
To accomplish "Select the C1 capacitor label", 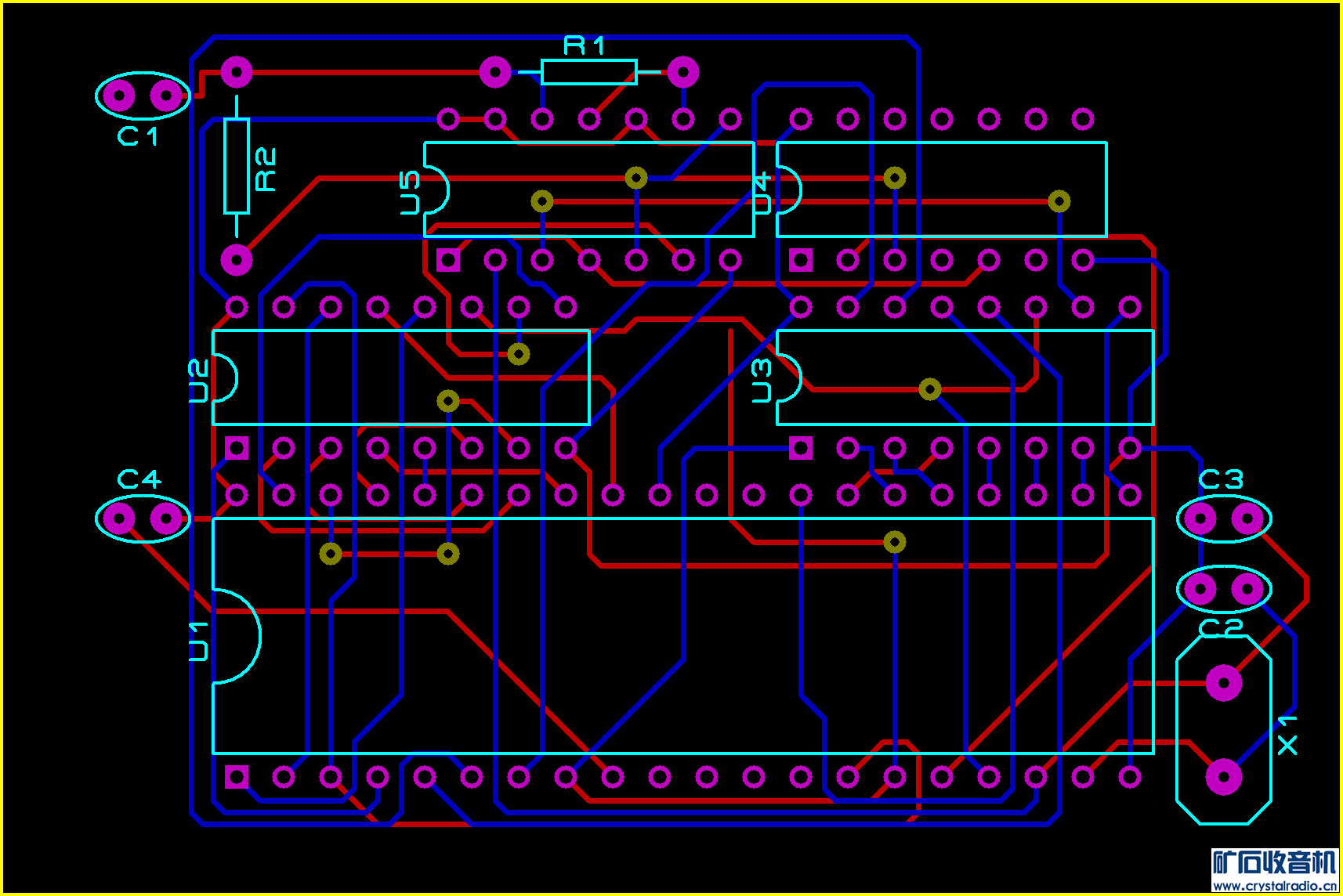I will pyautogui.click(x=138, y=136).
